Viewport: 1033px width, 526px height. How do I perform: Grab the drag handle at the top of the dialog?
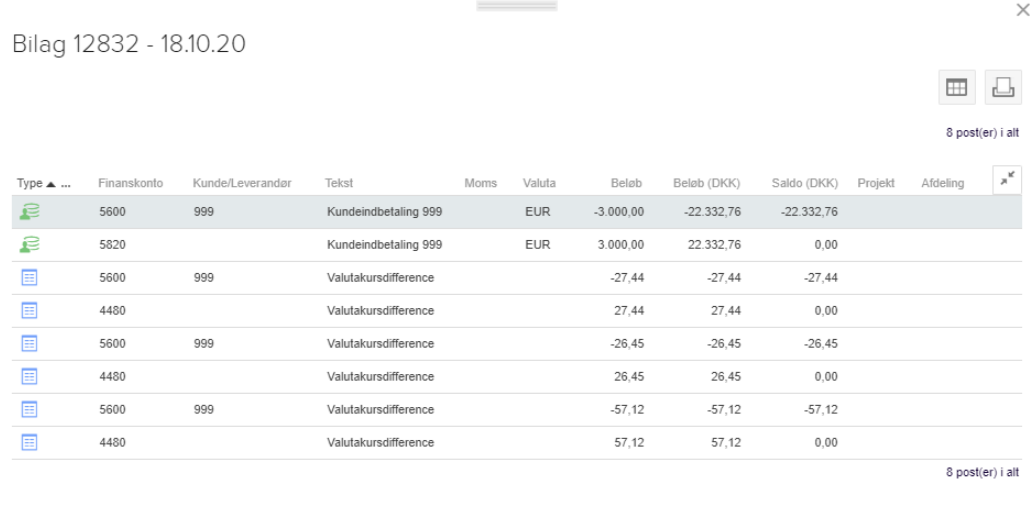pos(517,6)
